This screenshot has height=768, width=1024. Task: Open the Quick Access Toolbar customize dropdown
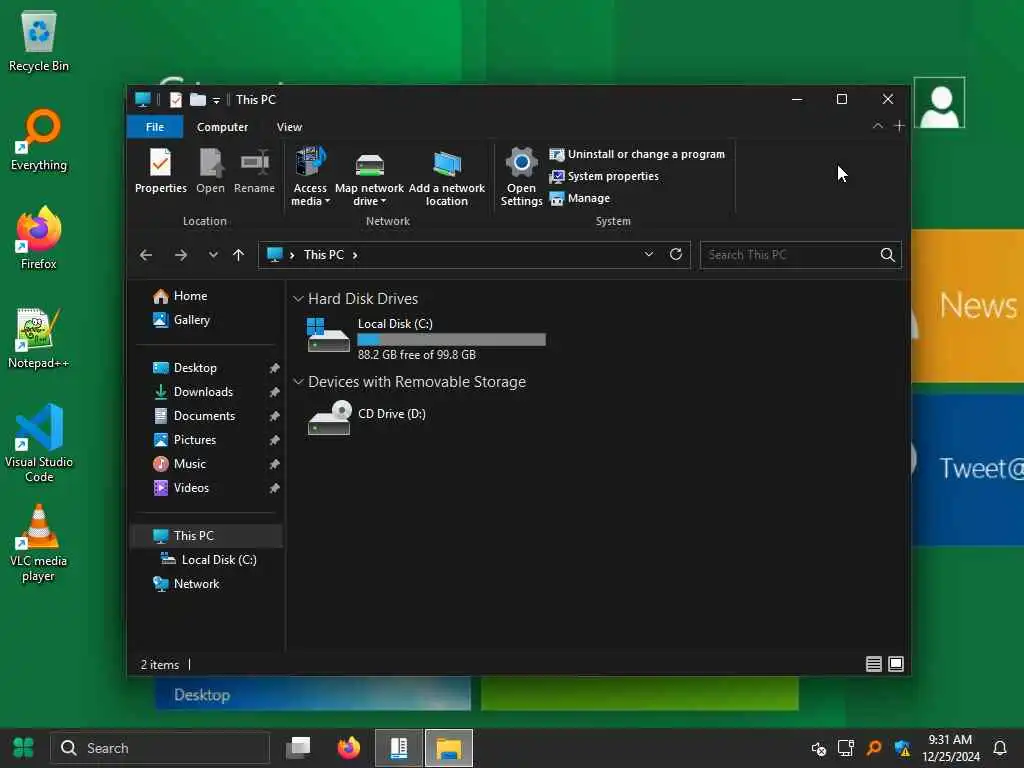(x=216, y=101)
